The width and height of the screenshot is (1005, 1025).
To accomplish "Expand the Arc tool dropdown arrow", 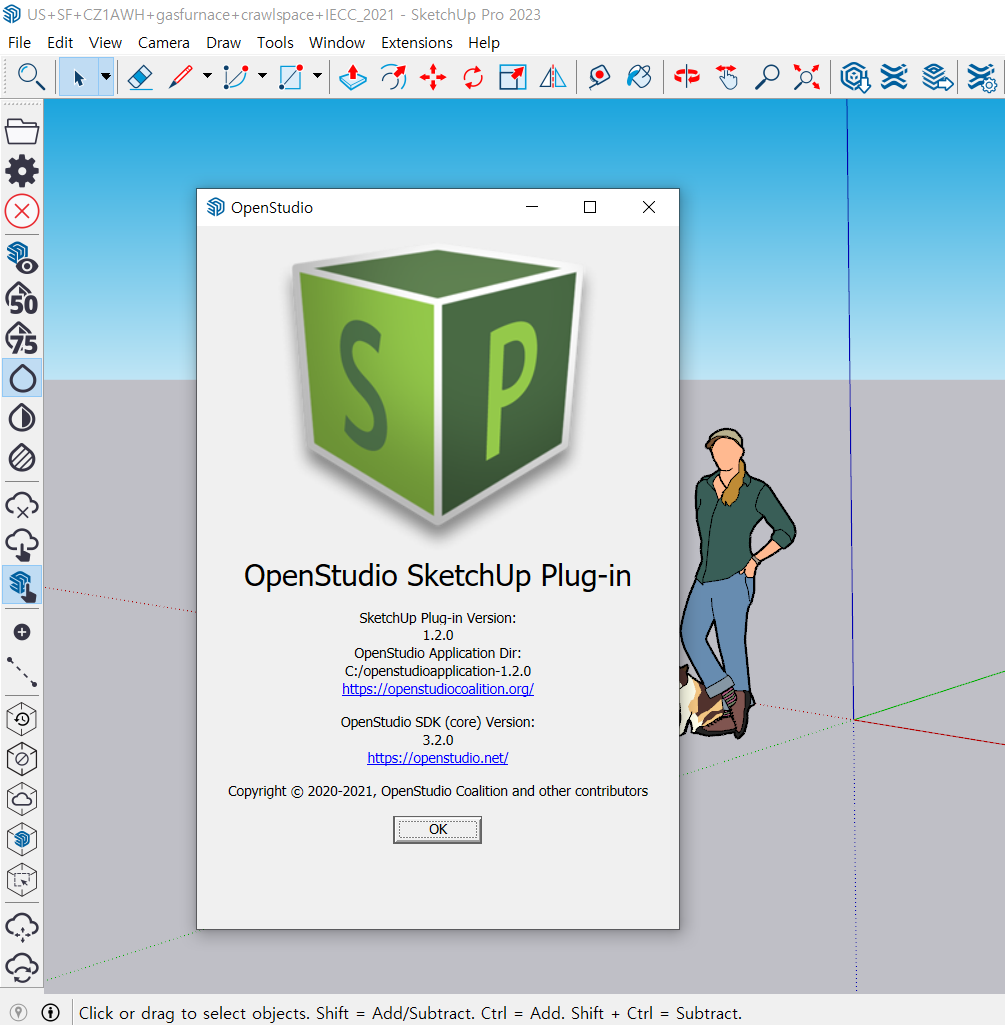I will click(262, 76).
